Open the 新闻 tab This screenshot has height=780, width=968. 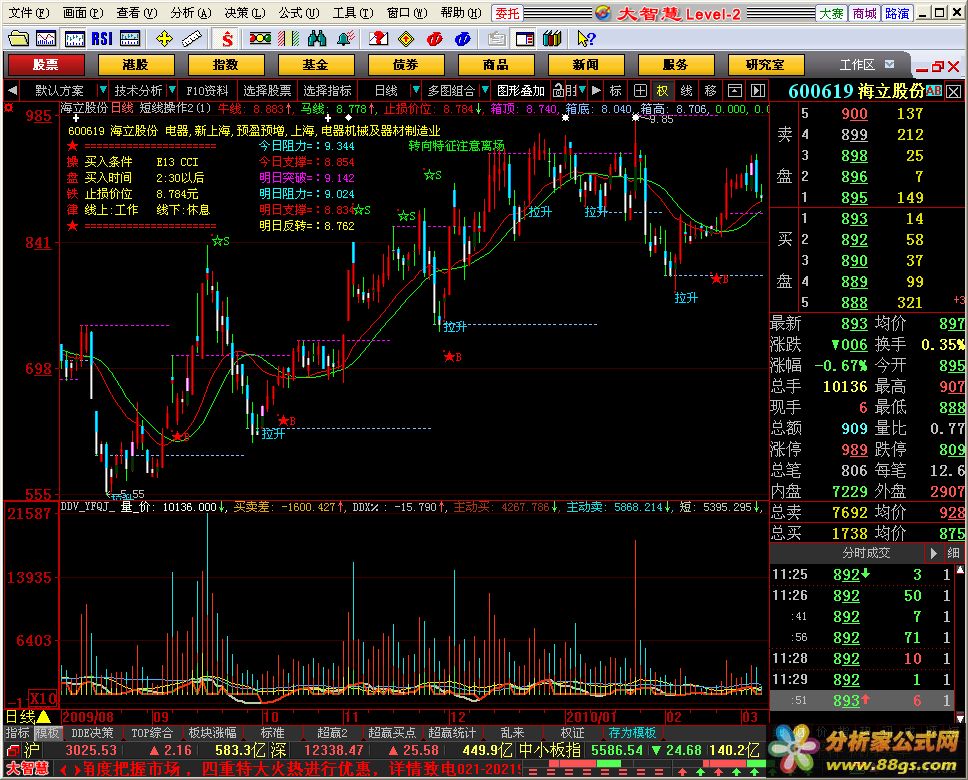point(585,65)
